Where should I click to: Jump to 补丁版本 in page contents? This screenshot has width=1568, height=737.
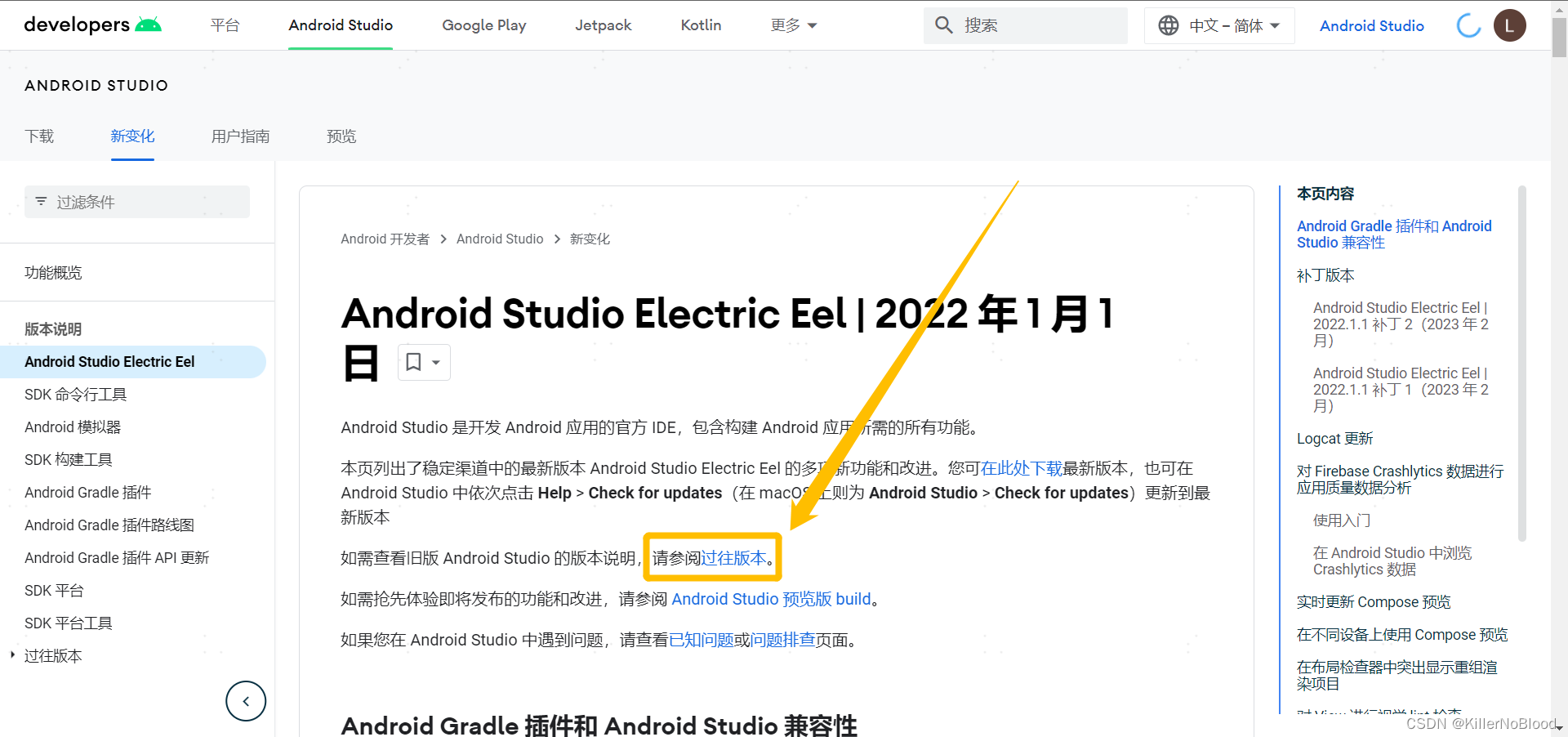tap(1325, 275)
